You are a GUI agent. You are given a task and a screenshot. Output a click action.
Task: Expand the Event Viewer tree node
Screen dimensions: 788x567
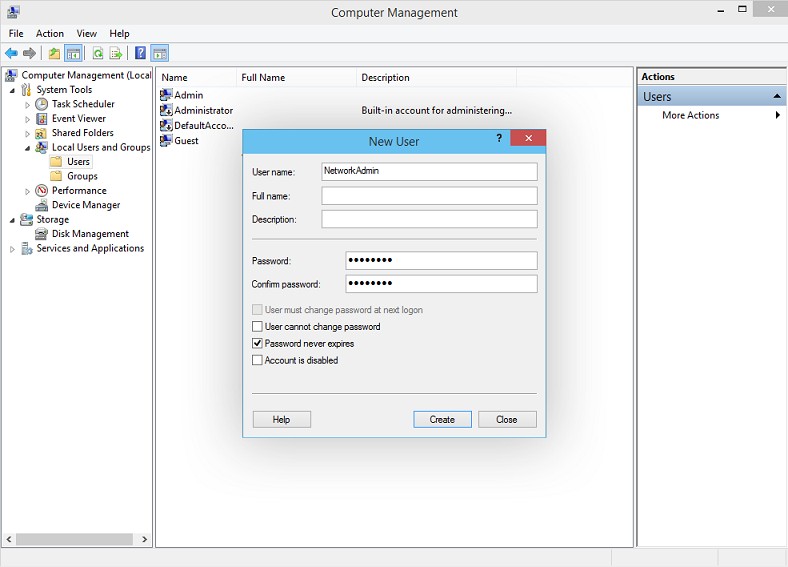[28, 119]
